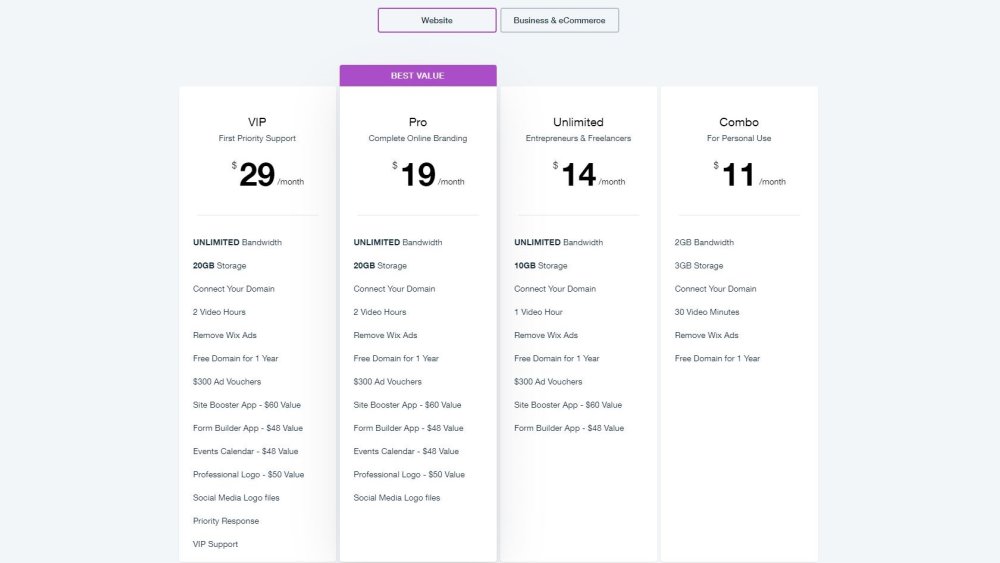Select the VIP plan title

click(x=257, y=122)
